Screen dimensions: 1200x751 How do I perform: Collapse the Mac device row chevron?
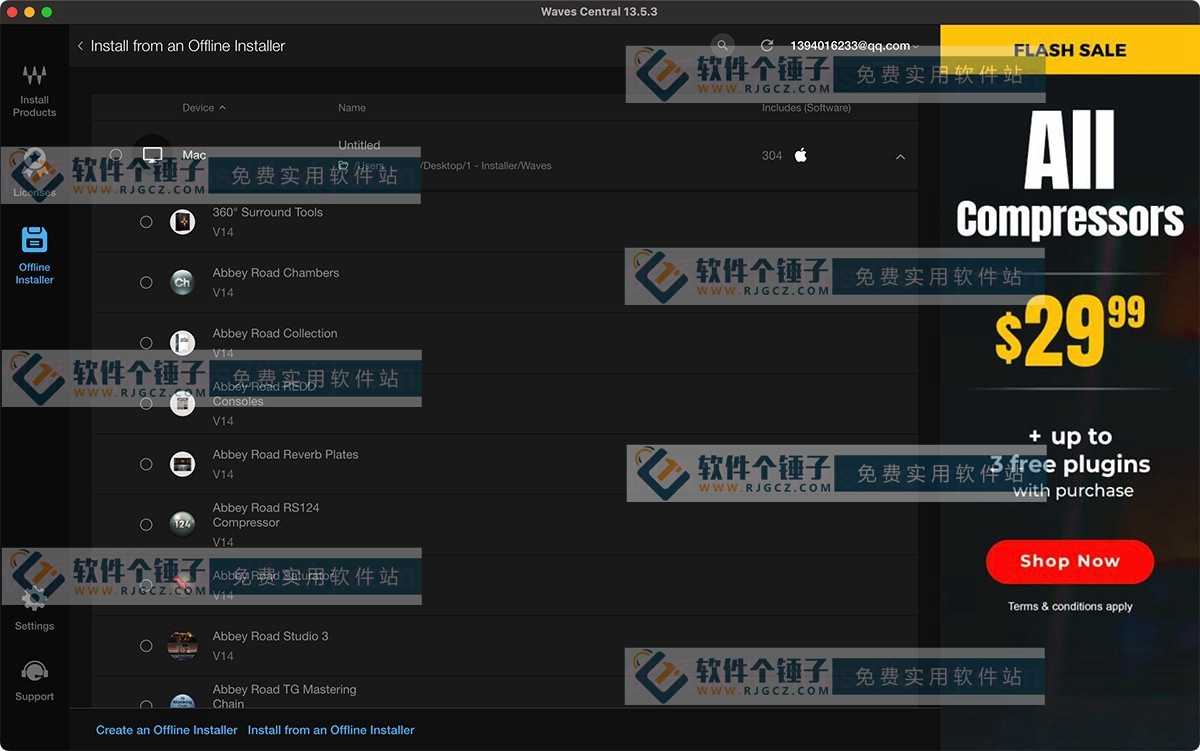(900, 157)
